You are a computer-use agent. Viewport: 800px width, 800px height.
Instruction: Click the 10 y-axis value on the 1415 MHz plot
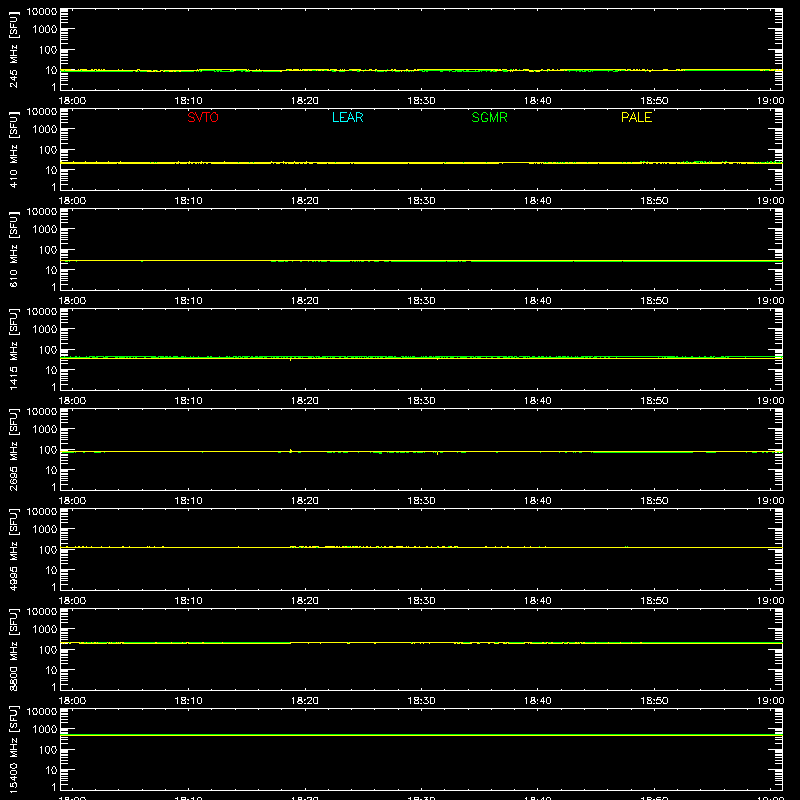coord(52,370)
